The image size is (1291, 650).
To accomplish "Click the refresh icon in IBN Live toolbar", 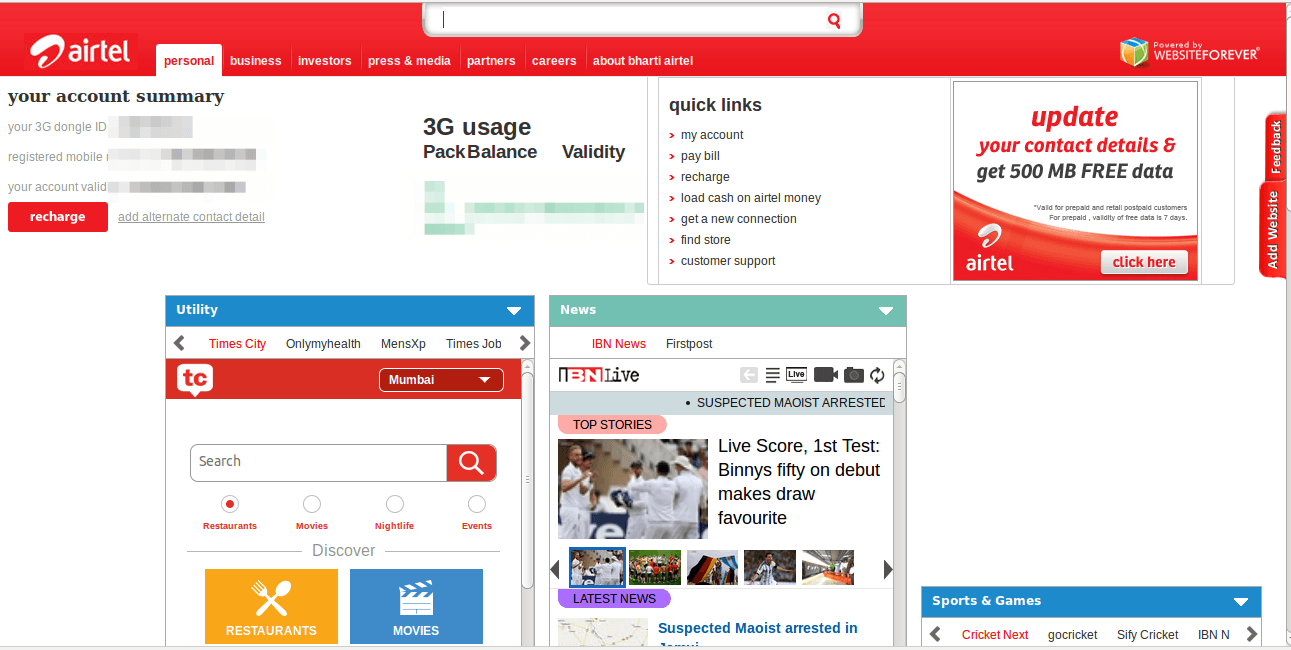I will point(877,375).
